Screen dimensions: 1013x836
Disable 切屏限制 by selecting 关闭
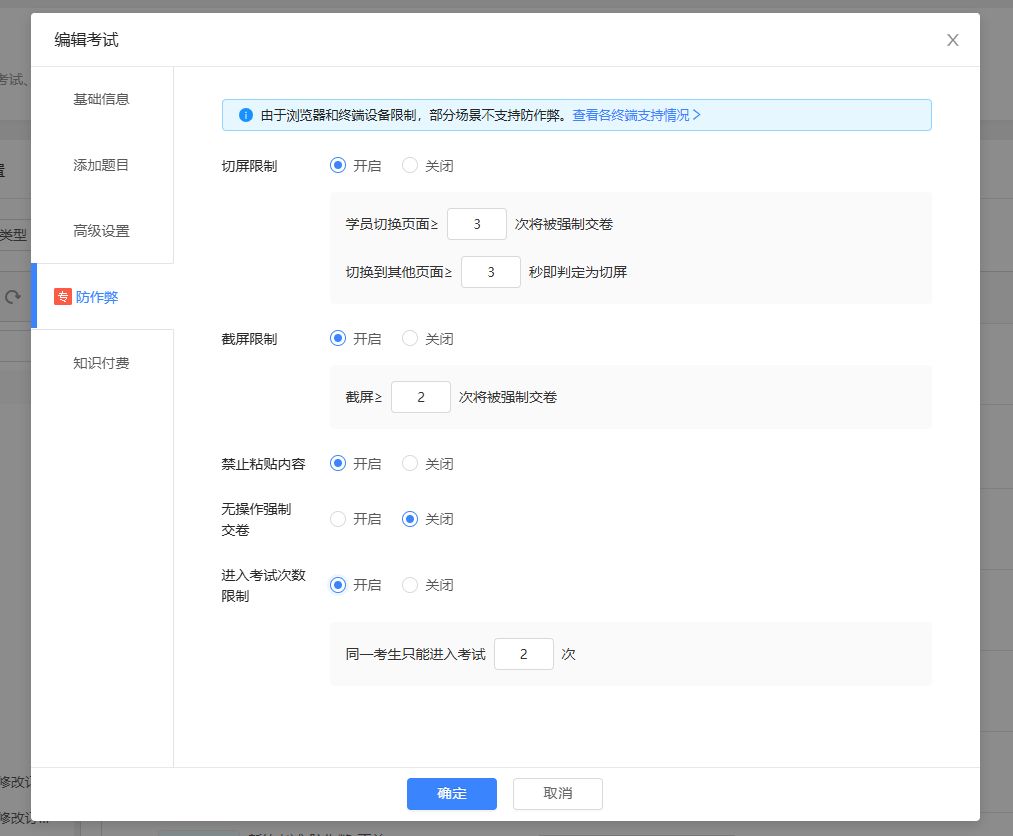[410, 166]
